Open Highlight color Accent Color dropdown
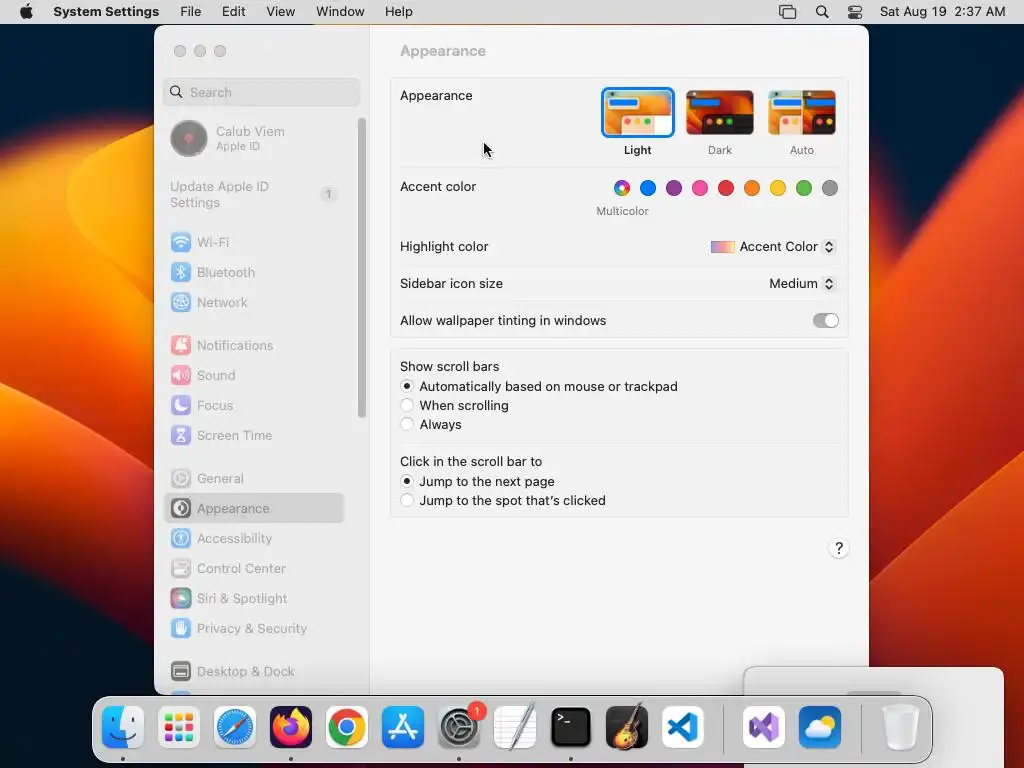Screen dimensions: 1024x768 click(773, 247)
